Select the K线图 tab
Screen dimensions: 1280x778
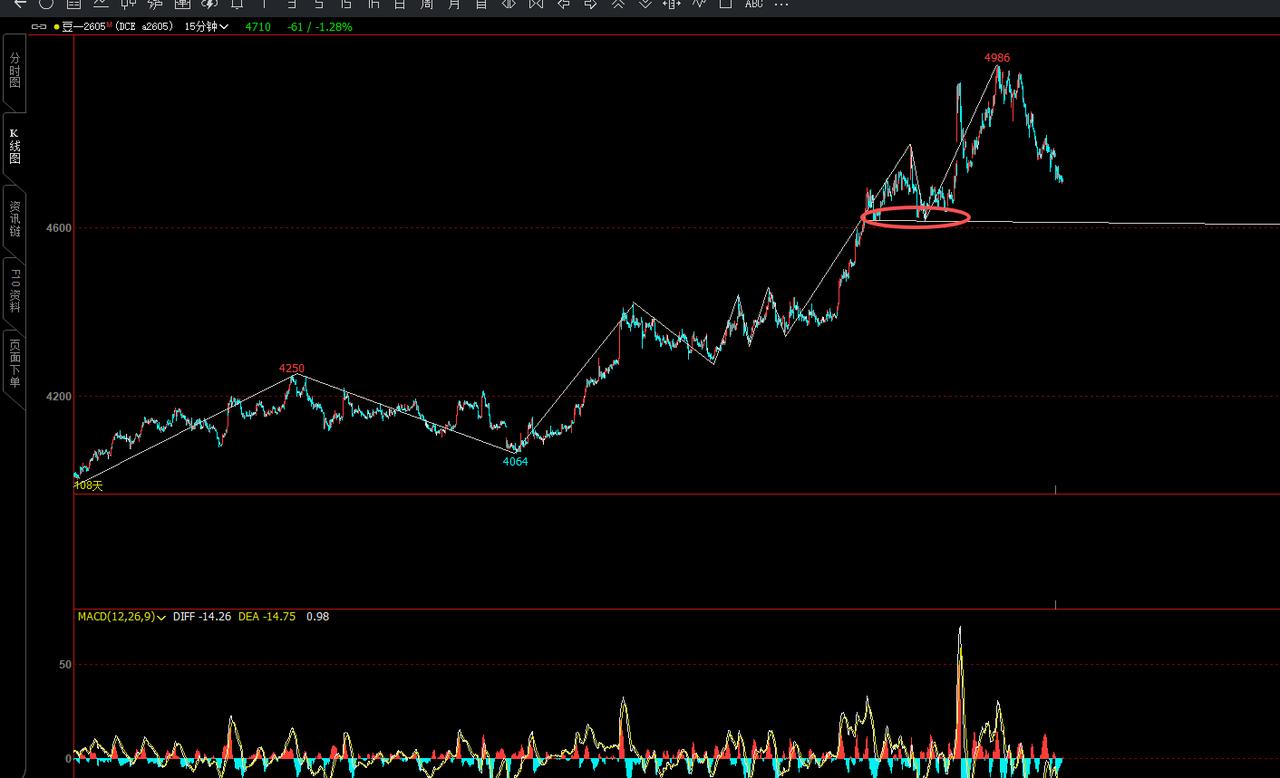[14, 146]
